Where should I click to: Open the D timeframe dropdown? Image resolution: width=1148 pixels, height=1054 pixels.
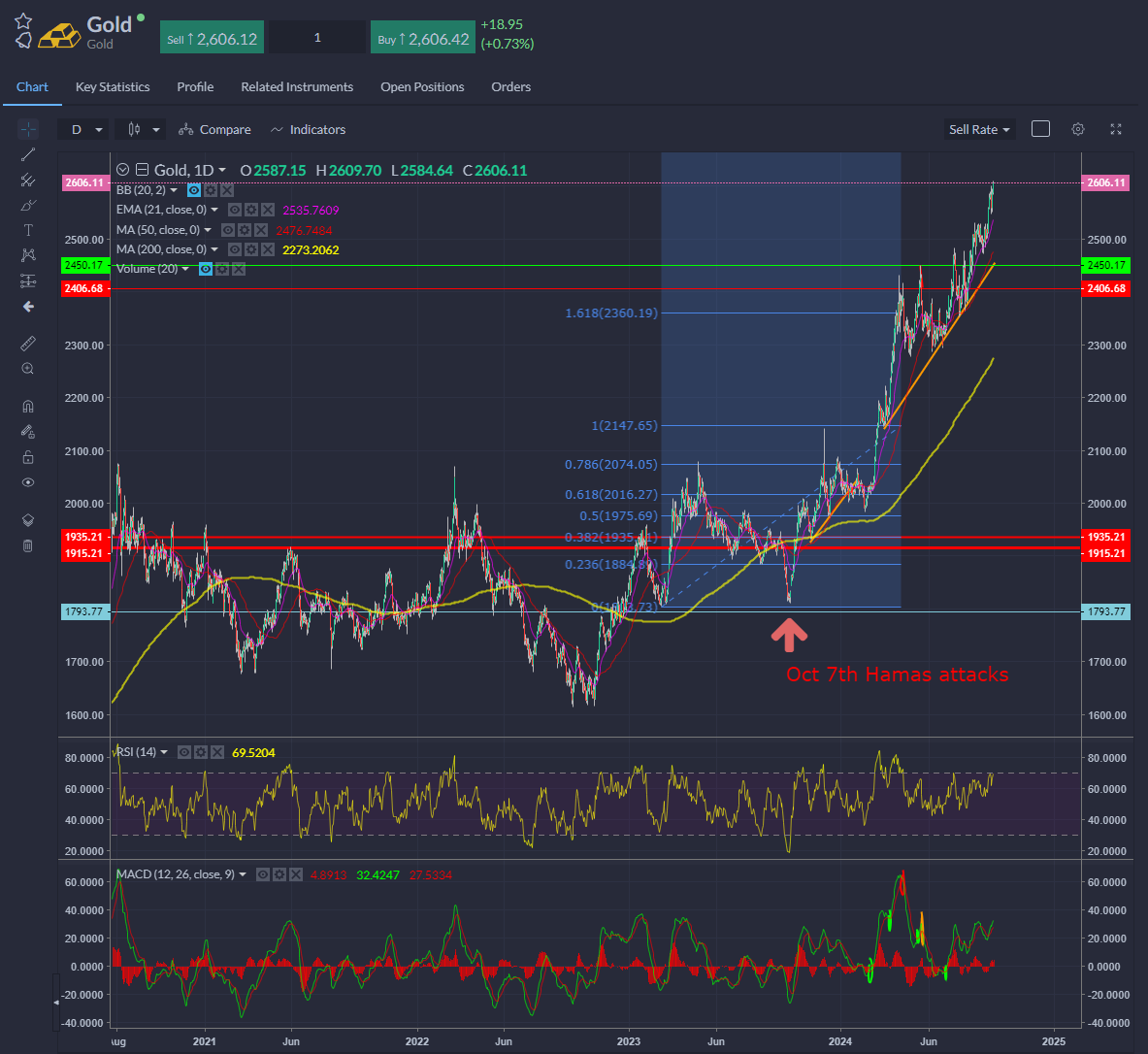point(85,130)
